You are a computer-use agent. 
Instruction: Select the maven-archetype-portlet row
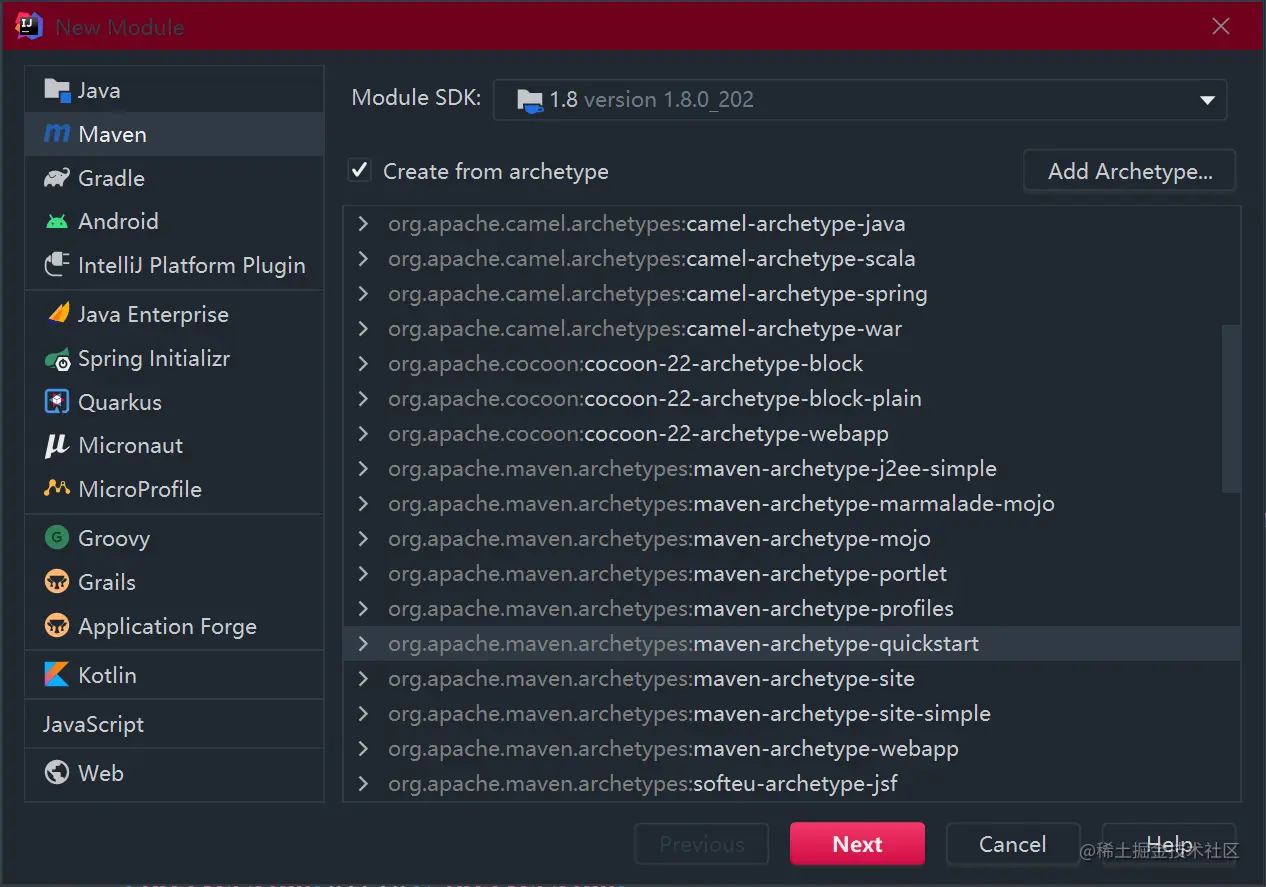pyautogui.click(x=792, y=574)
